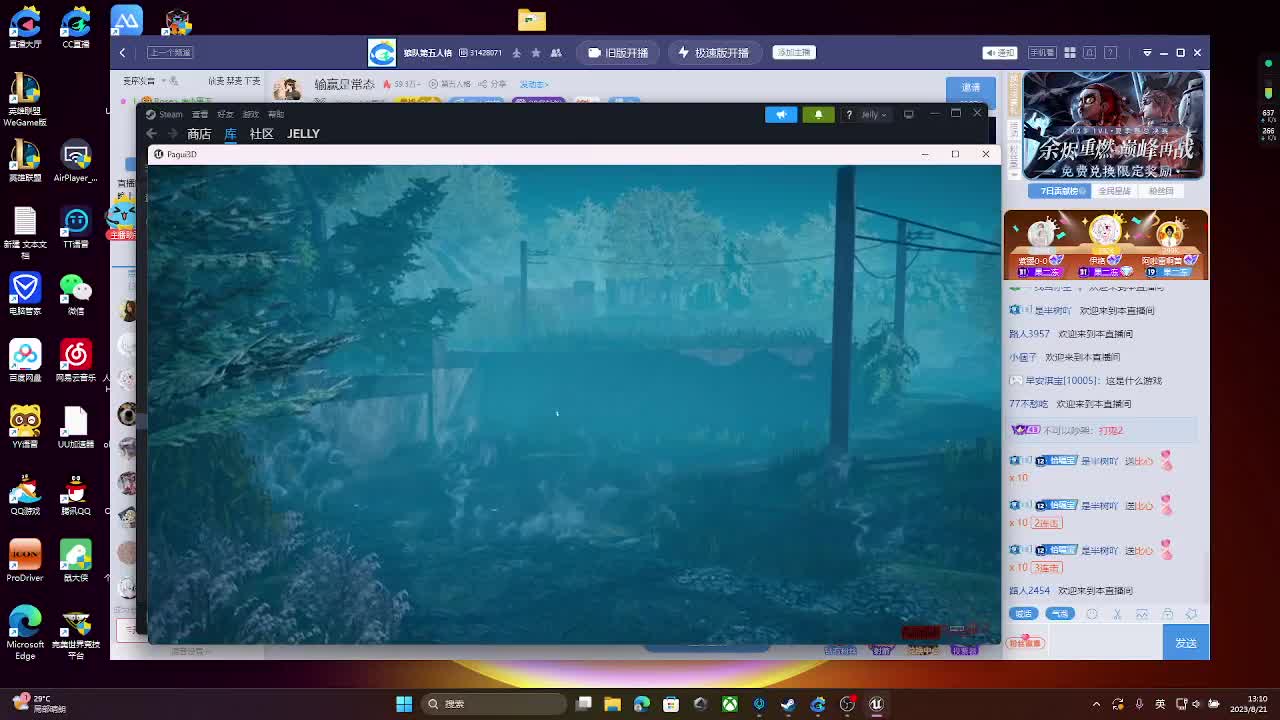Image resolution: width=1280 pixels, height=720 pixels.
Task: Toggle the chat lock icon
Action: click(x=1167, y=614)
